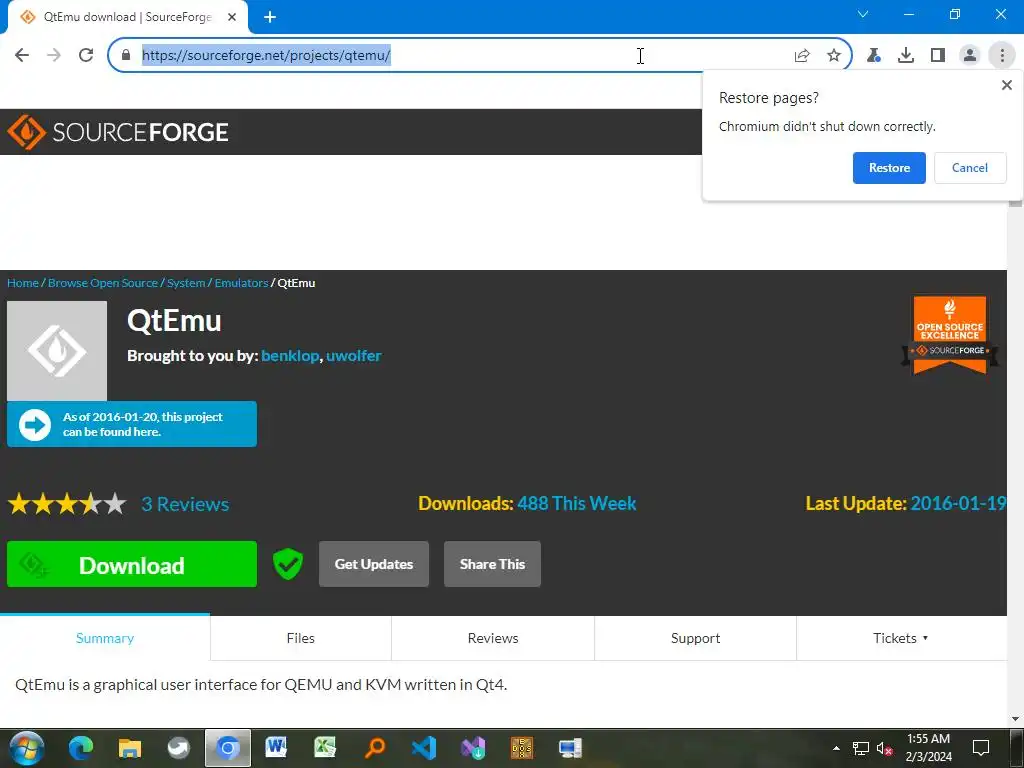Click the muted volume tray icon

coord(884,748)
